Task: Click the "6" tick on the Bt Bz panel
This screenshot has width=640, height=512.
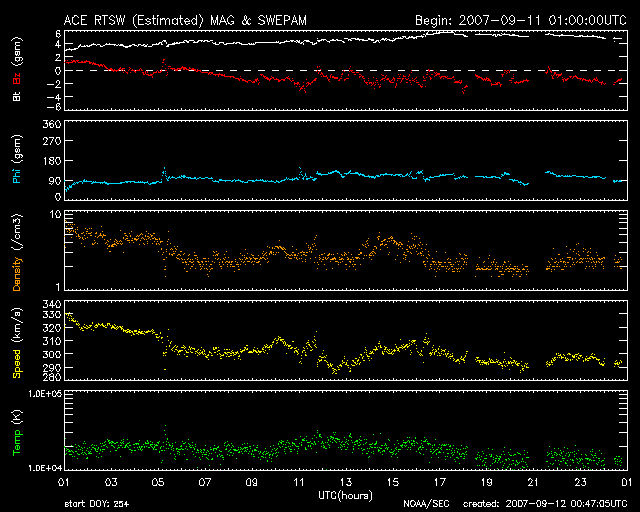Action: (58, 33)
